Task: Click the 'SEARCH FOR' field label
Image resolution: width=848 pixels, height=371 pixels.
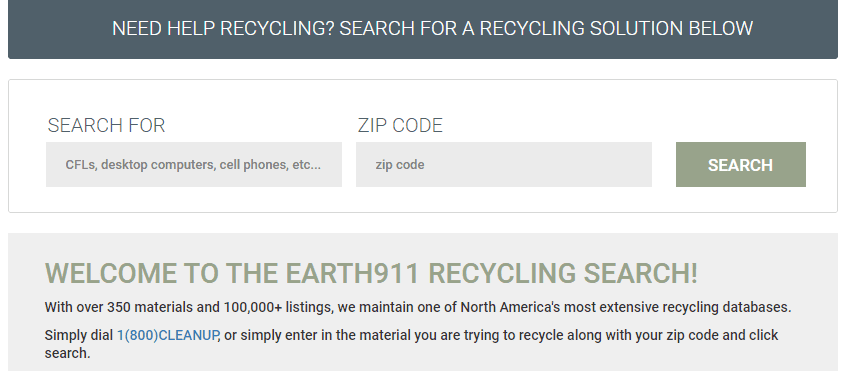Action: (x=106, y=125)
